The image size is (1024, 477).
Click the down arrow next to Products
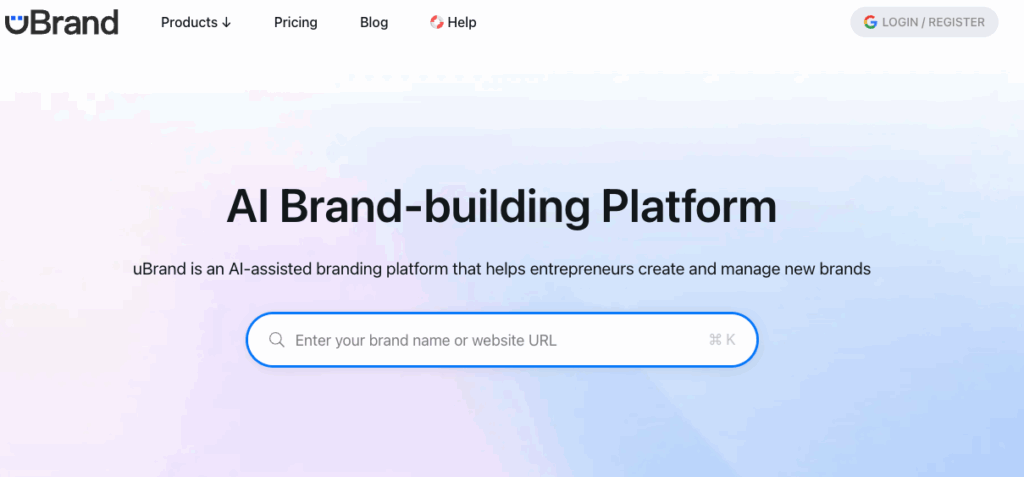click(227, 23)
